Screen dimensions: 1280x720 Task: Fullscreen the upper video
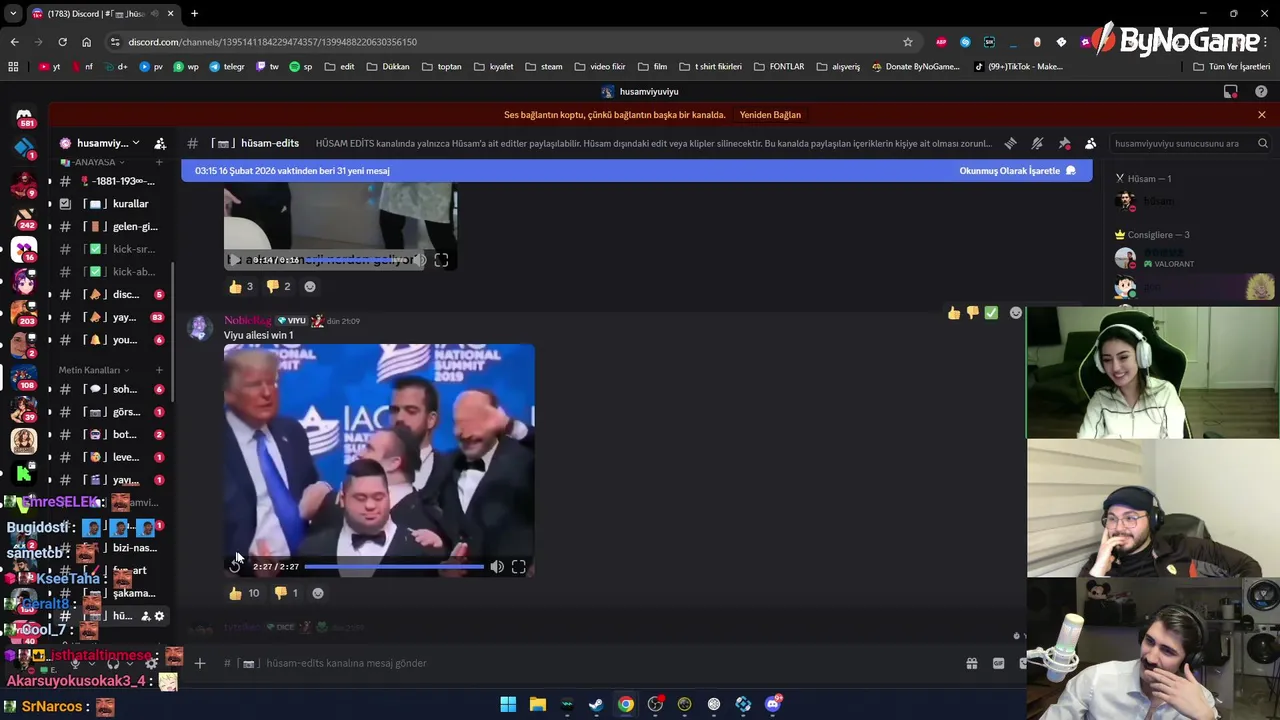coord(441,260)
